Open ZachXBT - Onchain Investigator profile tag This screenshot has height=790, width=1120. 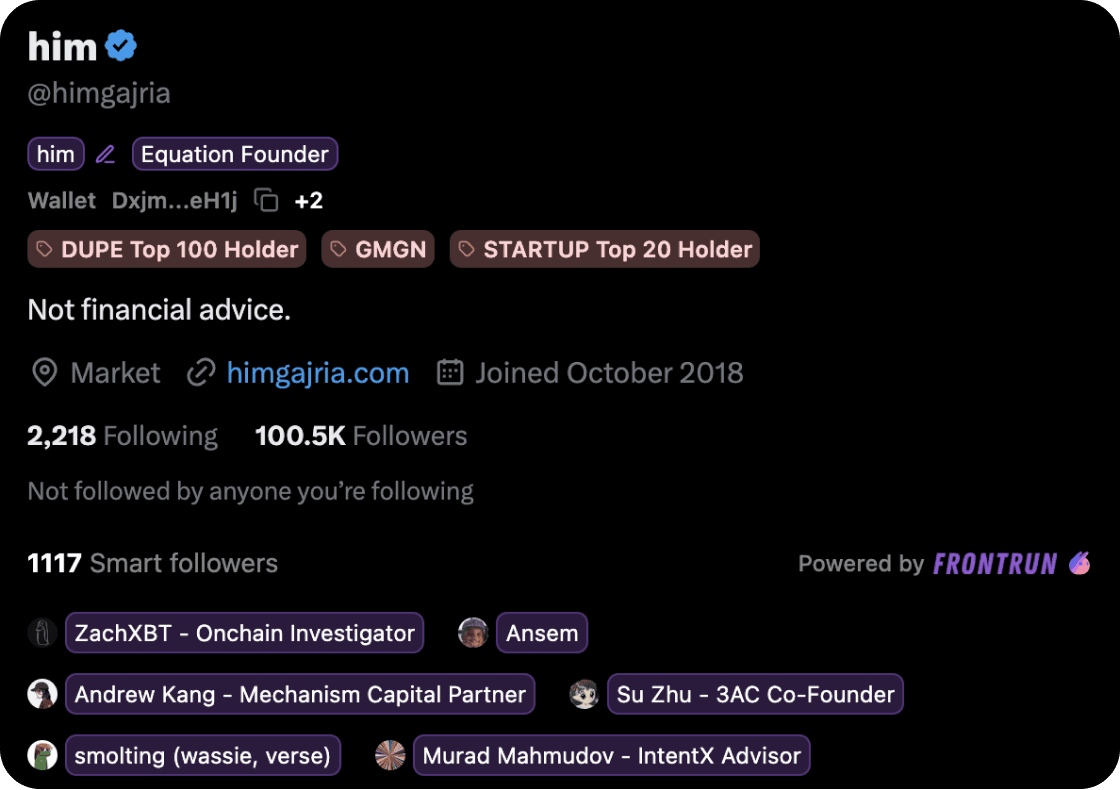point(244,633)
